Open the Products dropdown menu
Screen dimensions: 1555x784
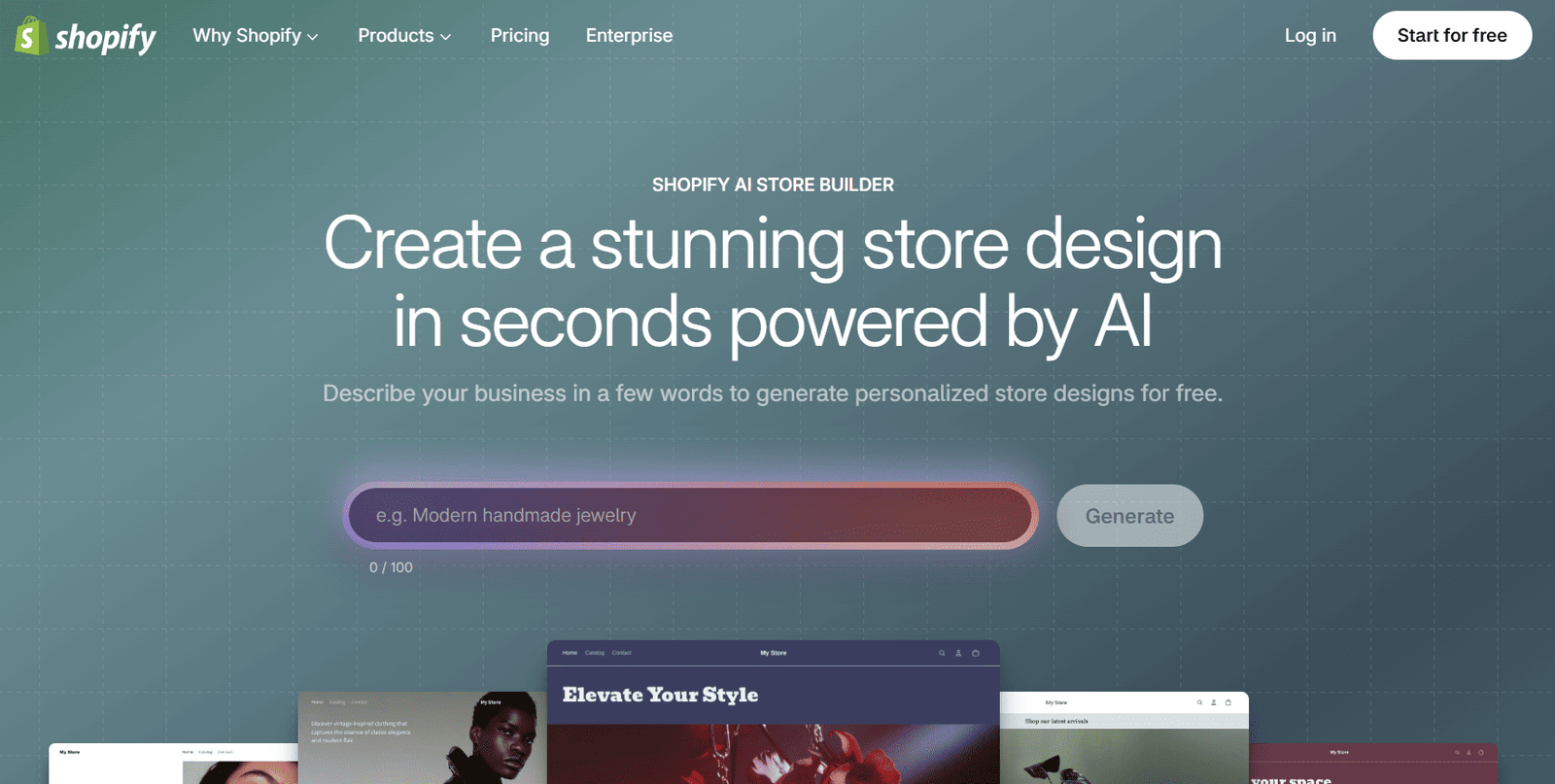(x=404, y=36)
